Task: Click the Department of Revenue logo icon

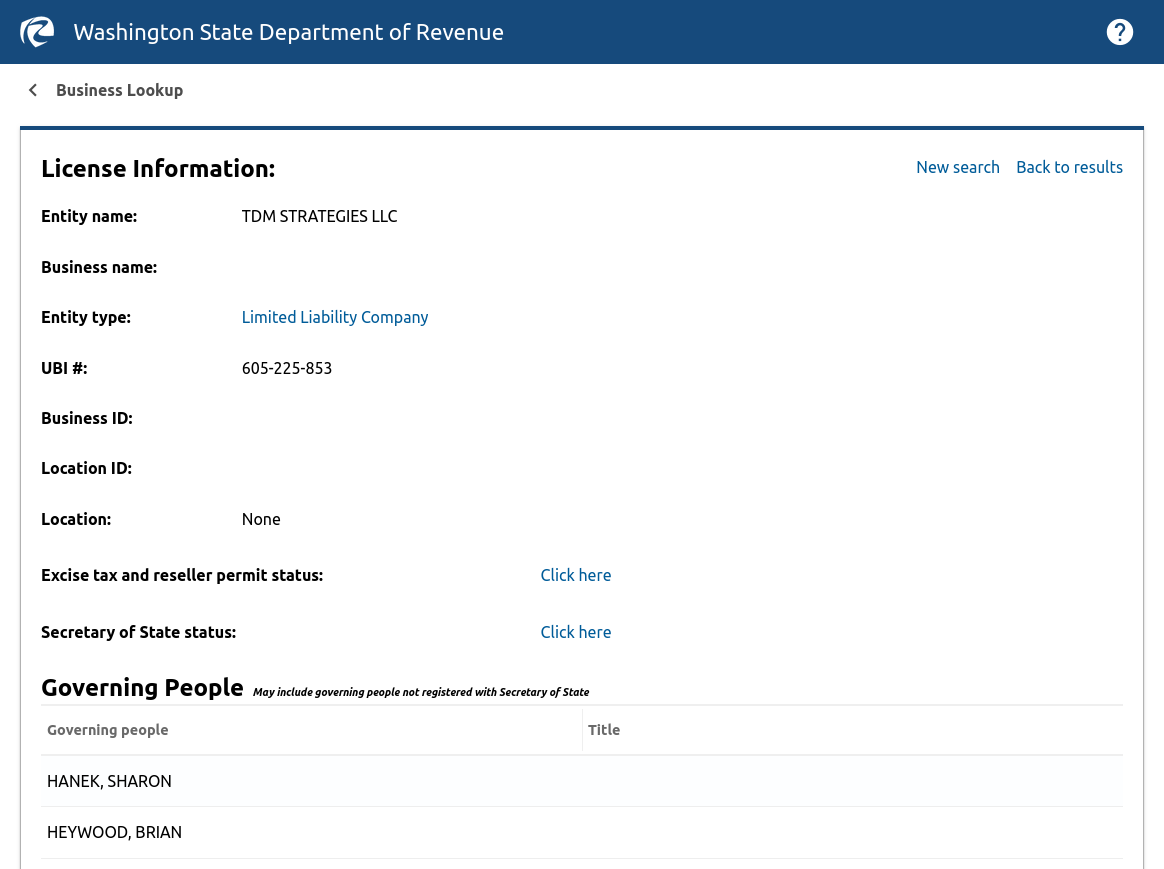Action: [37, 32]
